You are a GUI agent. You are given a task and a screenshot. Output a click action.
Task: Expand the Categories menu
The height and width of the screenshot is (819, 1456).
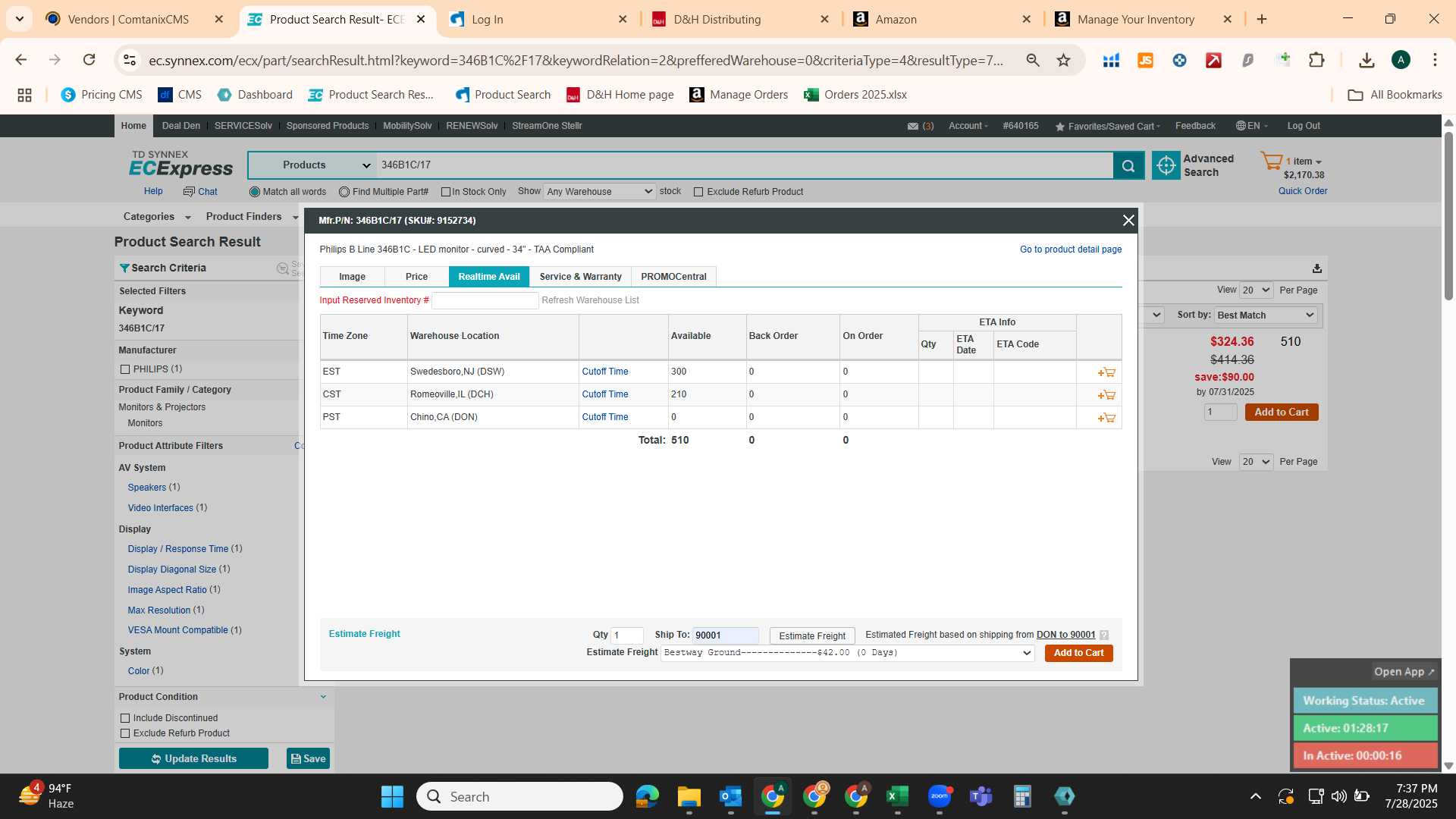(157, 217)
